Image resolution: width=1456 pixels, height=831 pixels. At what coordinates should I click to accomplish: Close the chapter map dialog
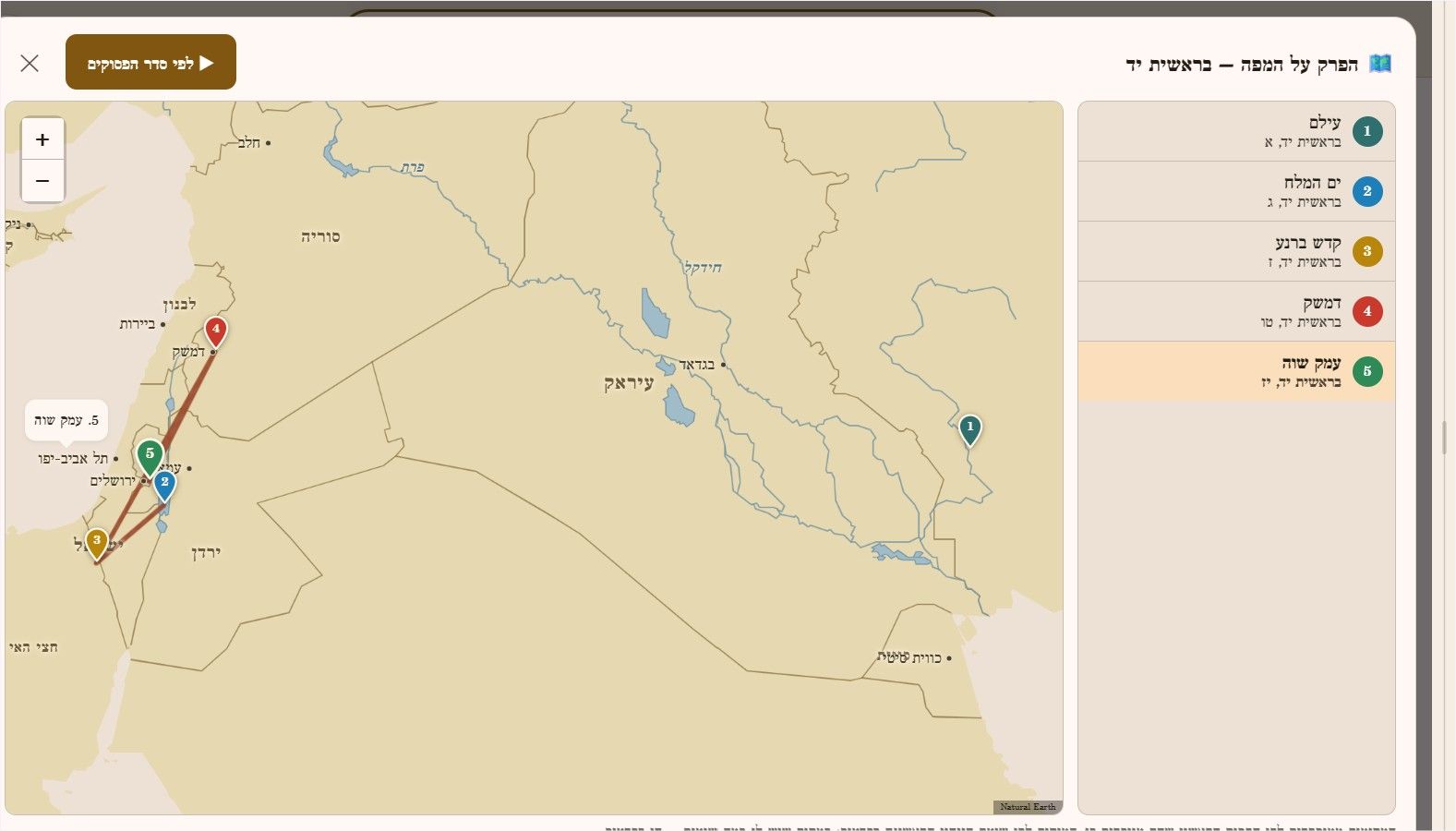click(30, 63)
